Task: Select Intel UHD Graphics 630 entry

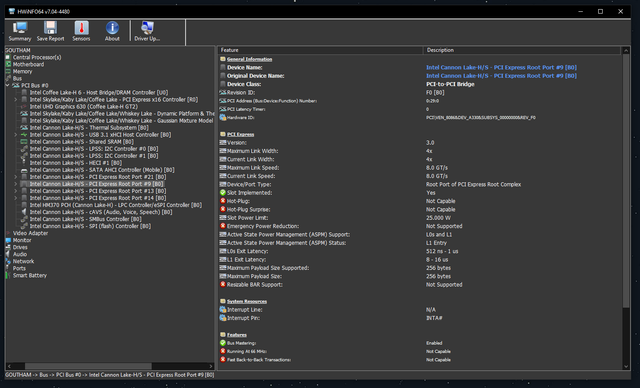Action: pos(84,106)
